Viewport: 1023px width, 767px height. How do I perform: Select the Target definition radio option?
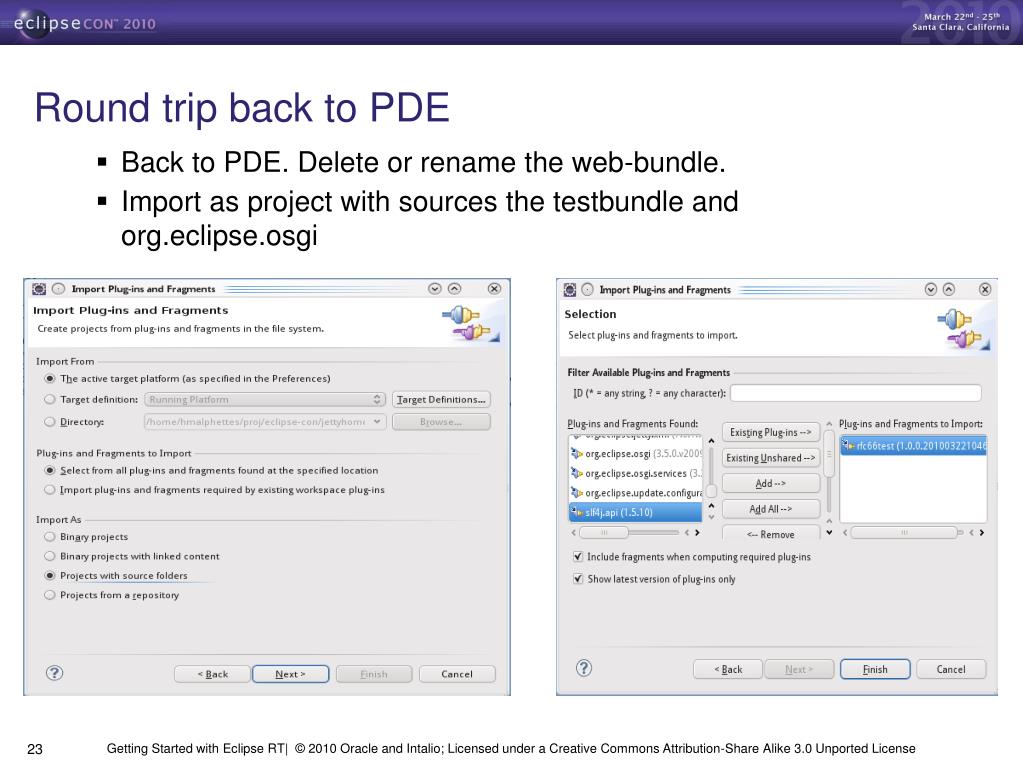50,399
